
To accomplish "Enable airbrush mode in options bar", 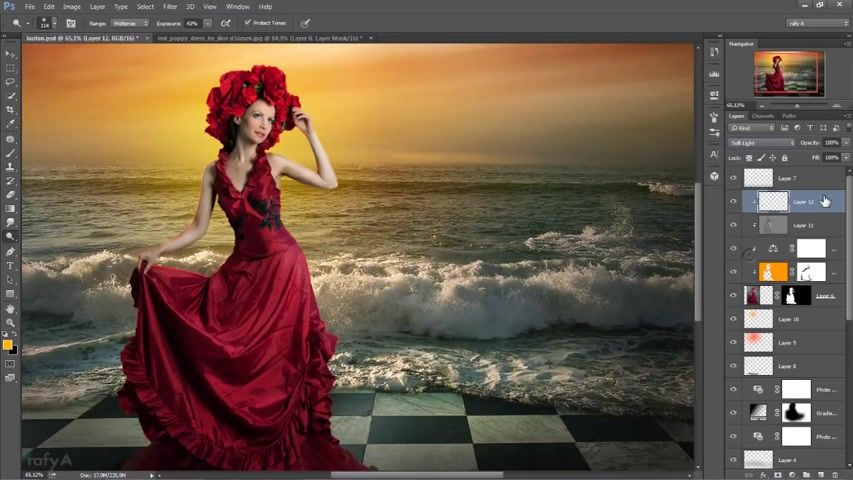I will coord(226,23).
